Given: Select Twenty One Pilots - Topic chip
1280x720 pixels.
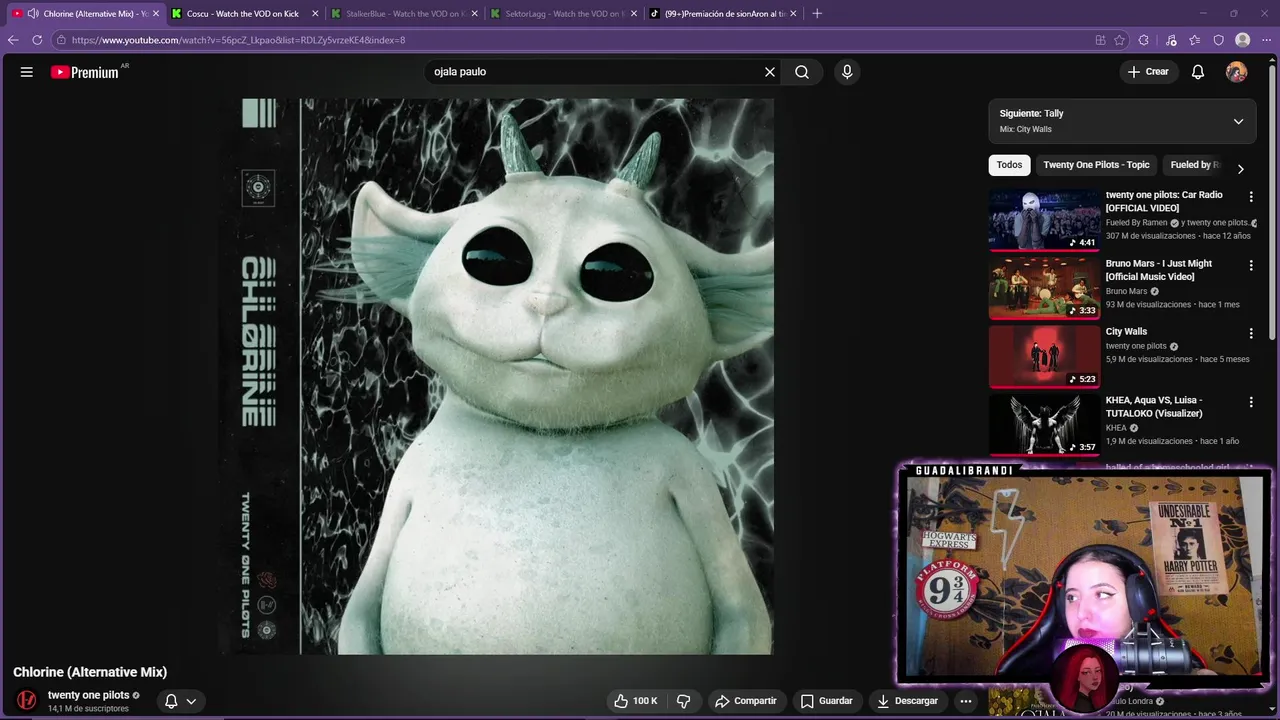Looking at the screenshot, I should [x=1096, y=165].
